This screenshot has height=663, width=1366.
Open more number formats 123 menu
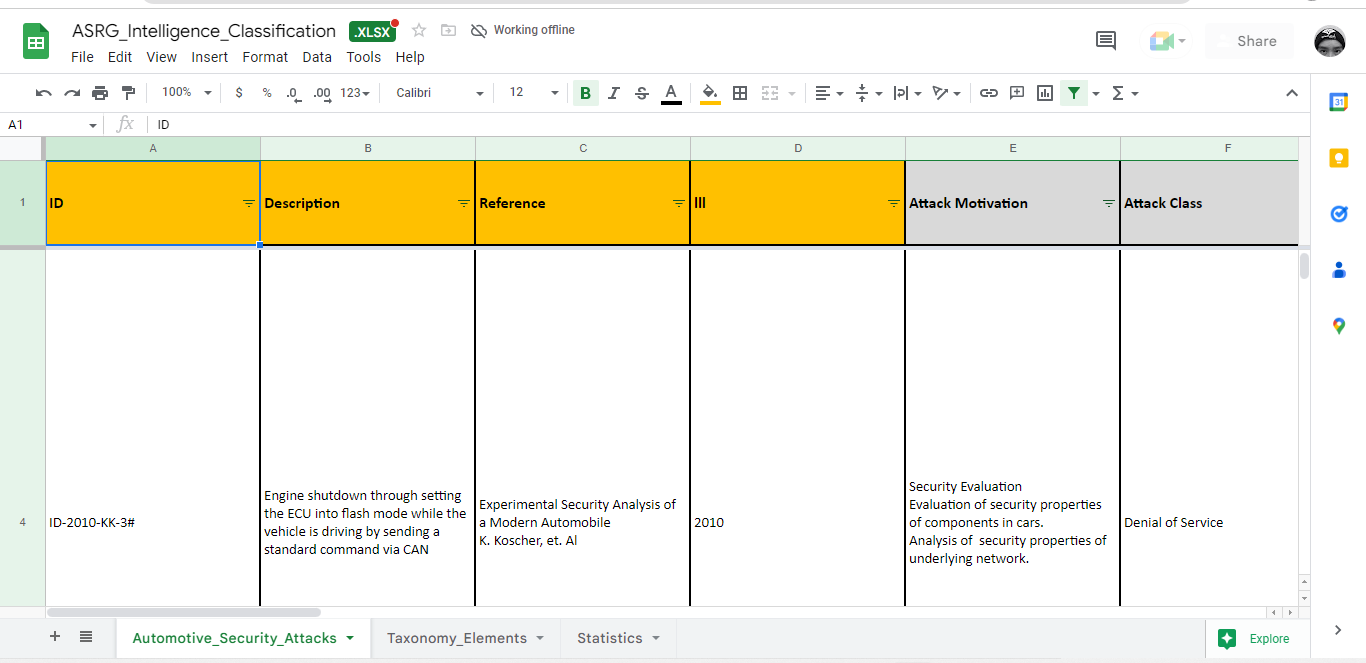pos(355,93)
